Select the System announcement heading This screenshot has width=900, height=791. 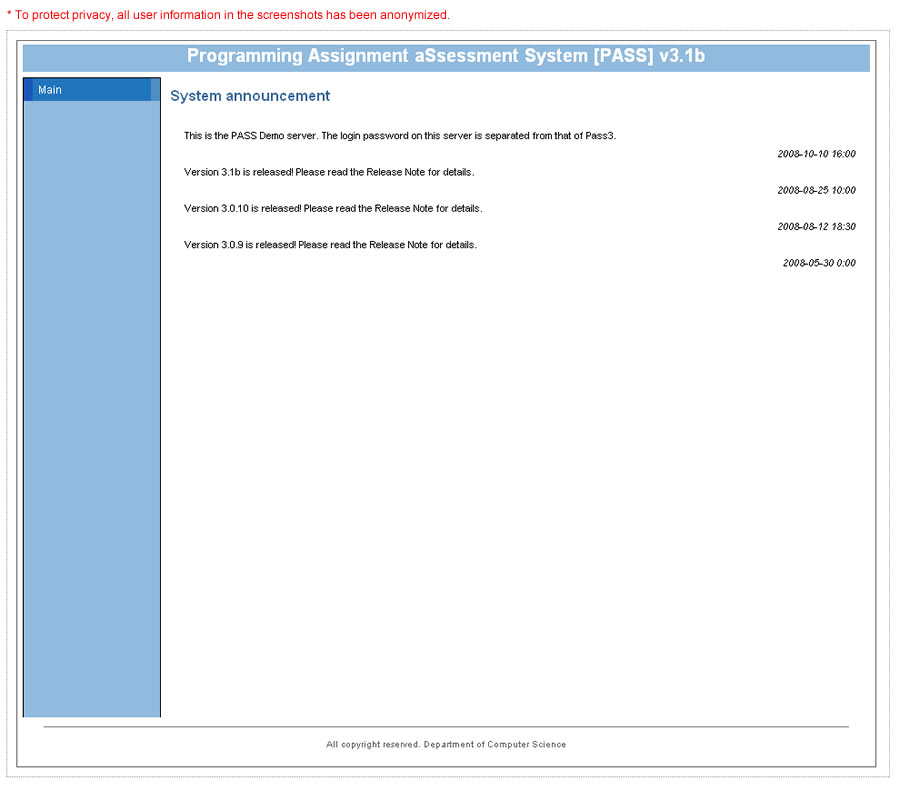250,96
